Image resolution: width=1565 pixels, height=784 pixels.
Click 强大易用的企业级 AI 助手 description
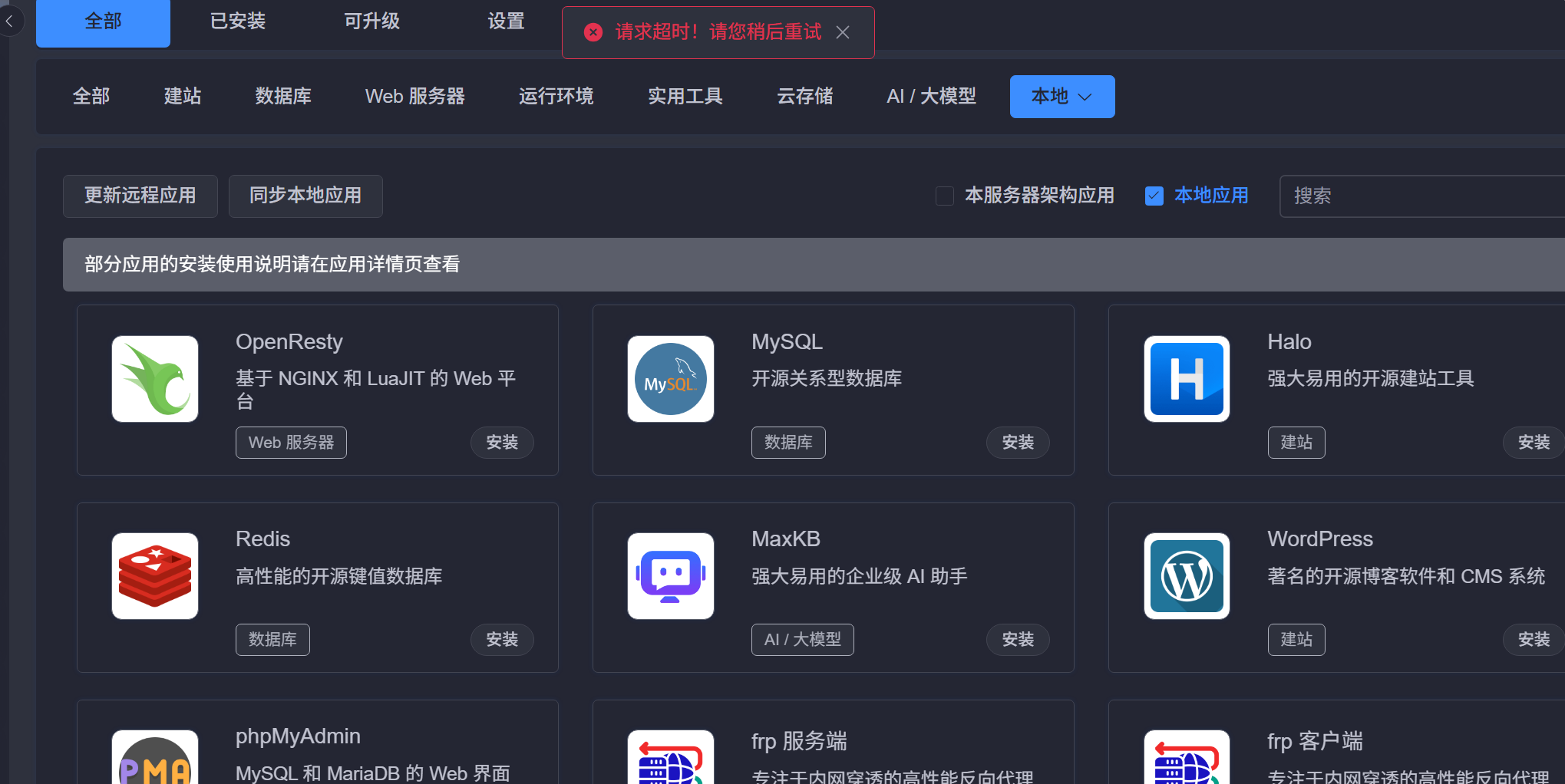[860, 576]
